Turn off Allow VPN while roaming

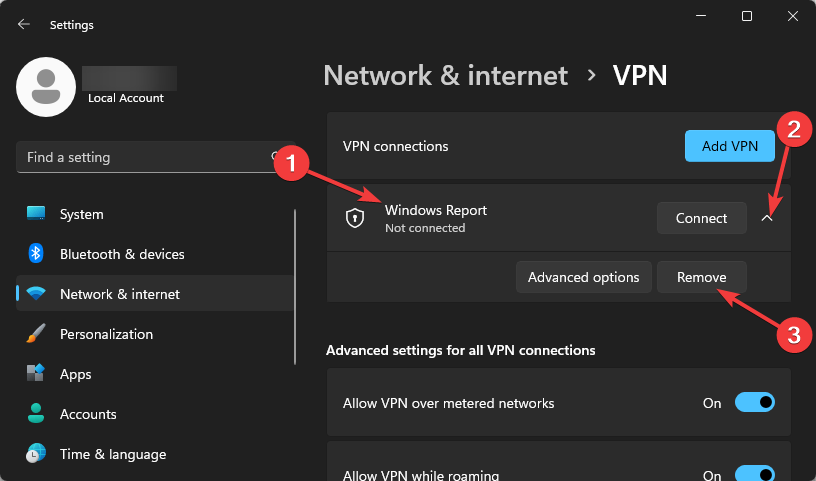click(755, 475)
